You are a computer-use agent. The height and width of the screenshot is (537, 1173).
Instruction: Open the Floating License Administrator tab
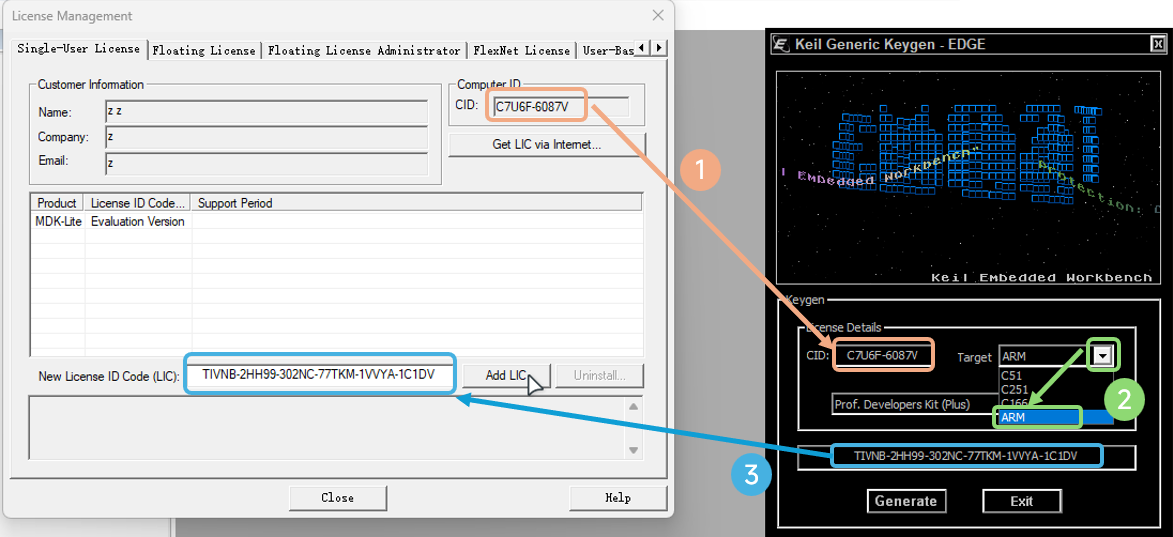[x=364, y=50]
